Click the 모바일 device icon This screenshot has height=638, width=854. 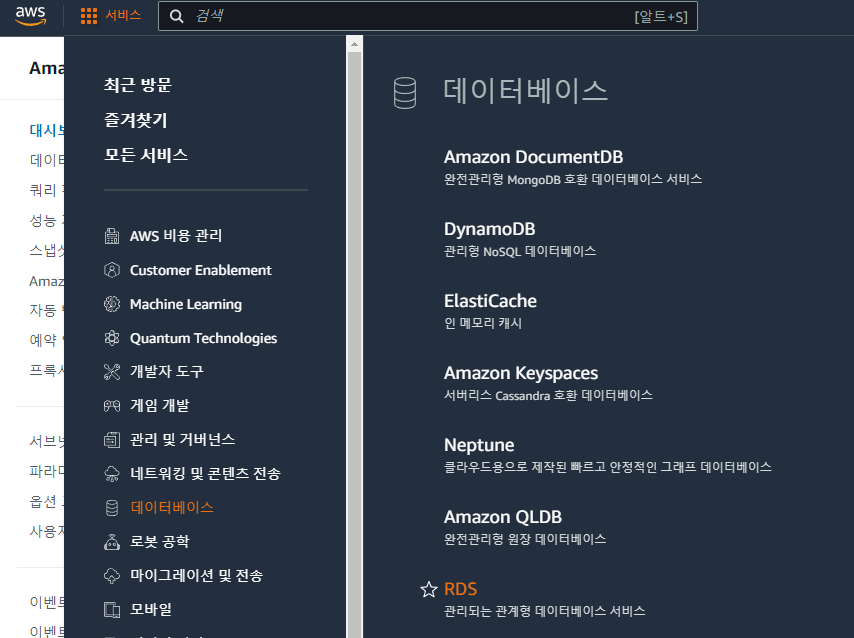(112, 610)
